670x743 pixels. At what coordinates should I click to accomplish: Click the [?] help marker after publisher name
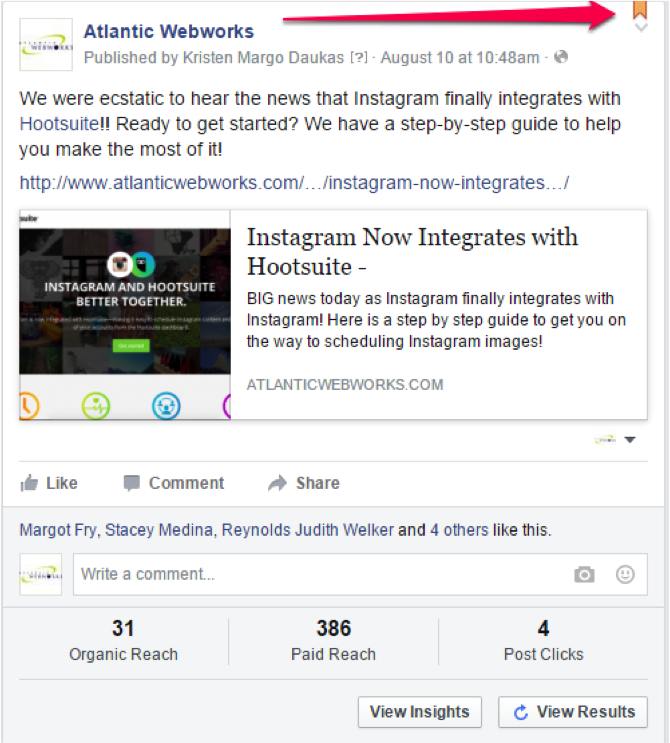pyautogui.click(x=359, y=57)
